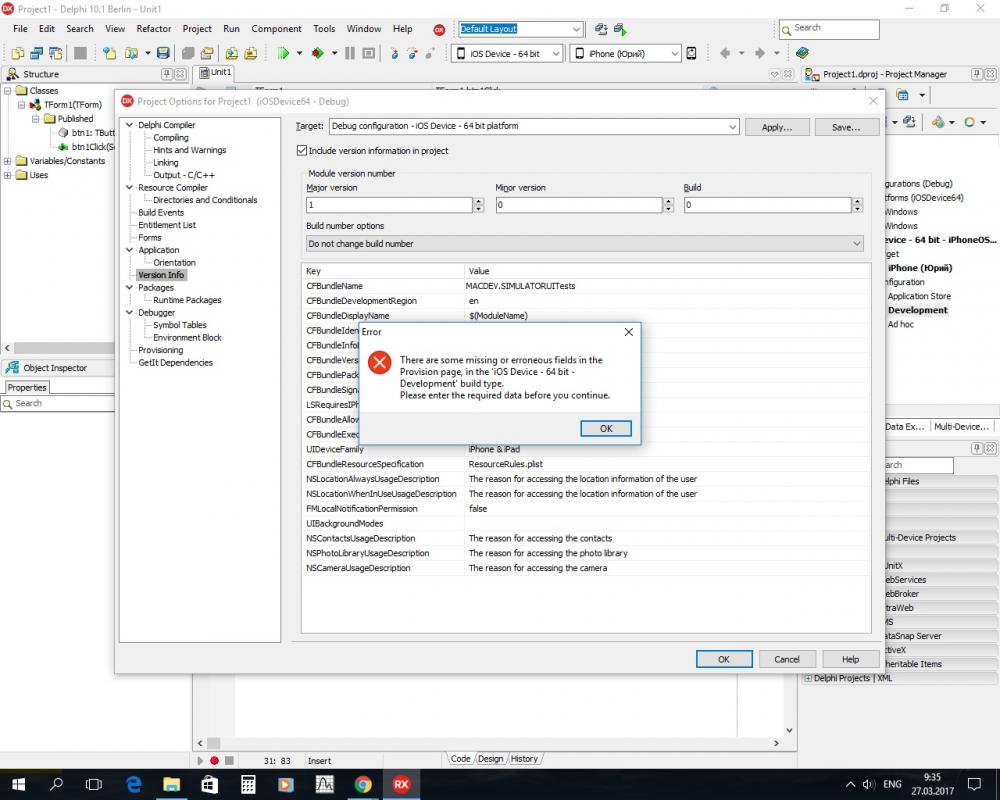Click the Program Reset stop icon in toolbar
The image size is (1000, 800).
(x=369, y=54)
